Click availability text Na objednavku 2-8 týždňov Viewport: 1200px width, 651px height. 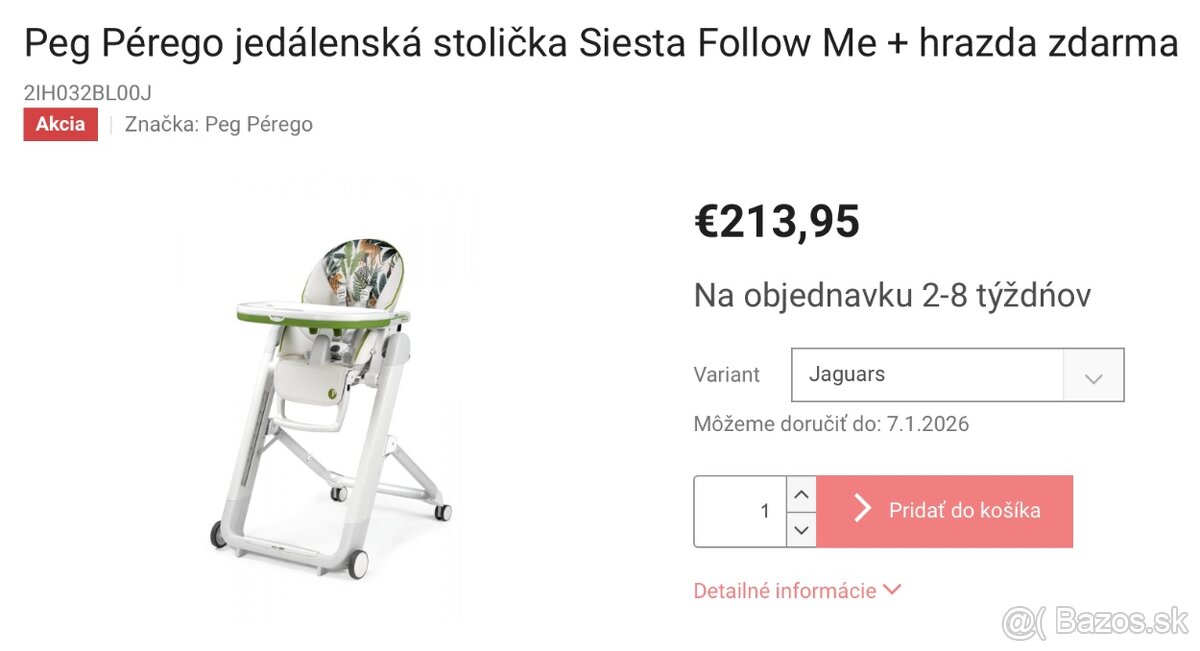[x=893, y=295]
